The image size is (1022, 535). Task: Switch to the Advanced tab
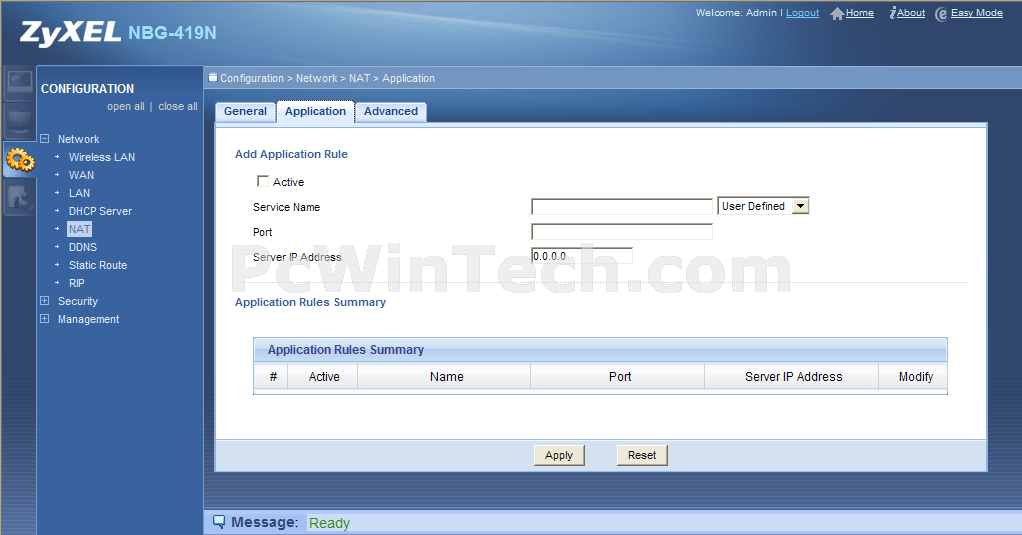391,111
